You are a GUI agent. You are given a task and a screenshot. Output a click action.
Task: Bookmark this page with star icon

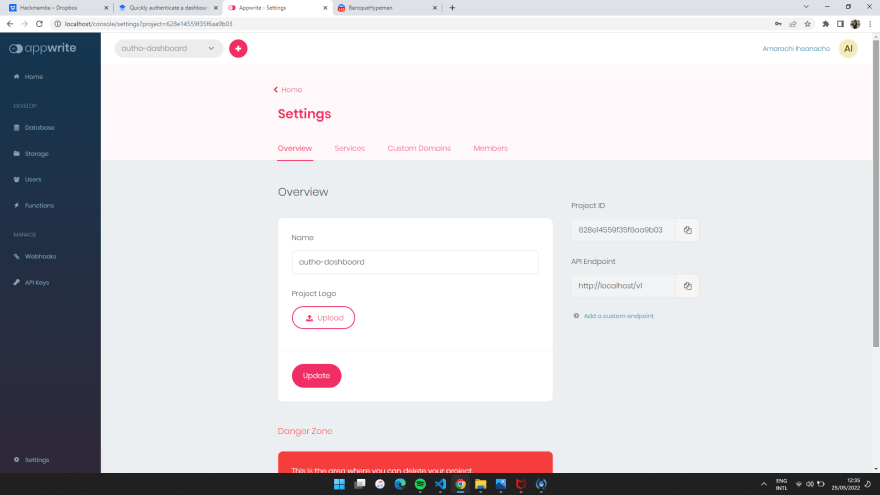coord(808,24)
